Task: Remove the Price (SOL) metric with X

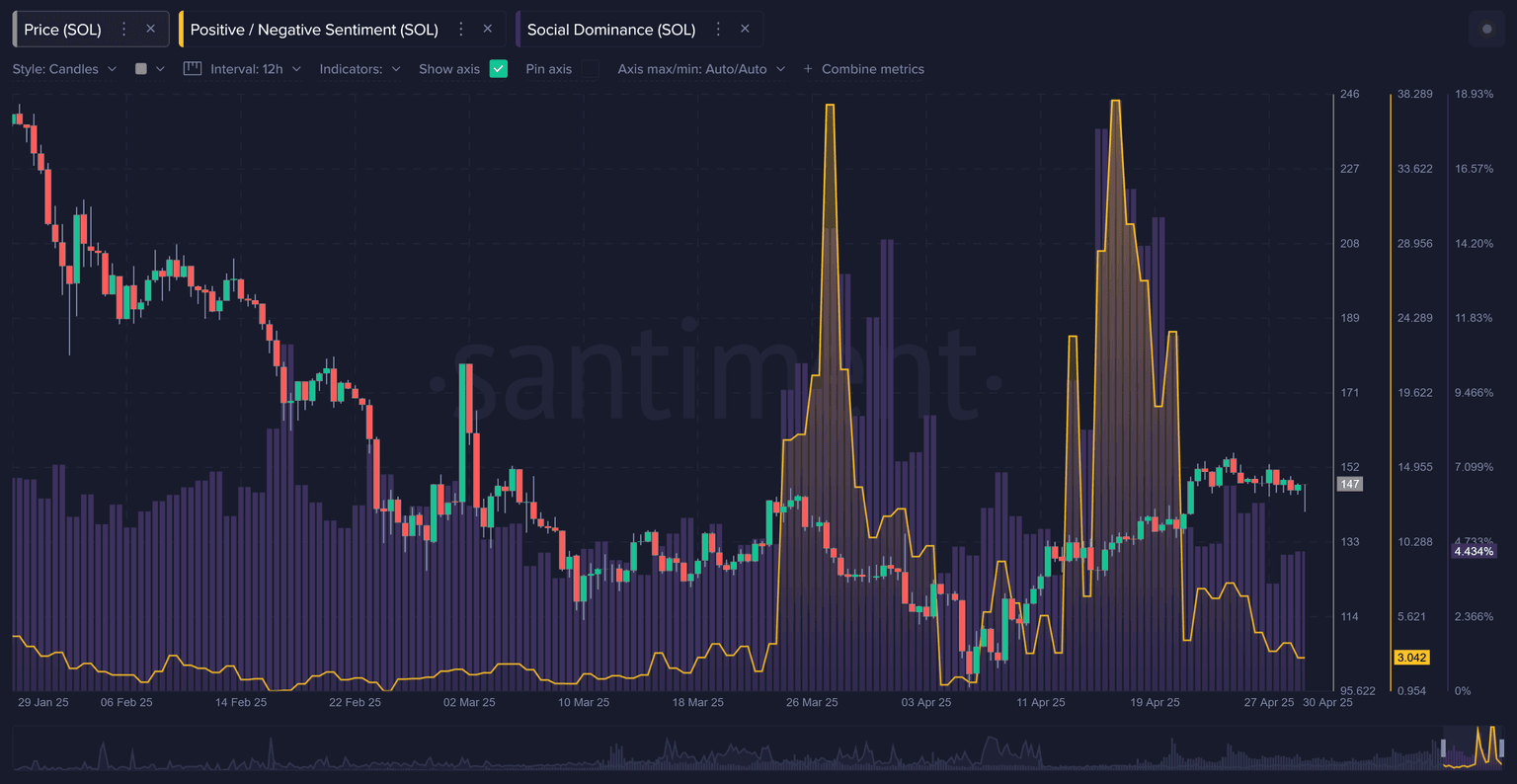Action: click(x=151, y=30)
